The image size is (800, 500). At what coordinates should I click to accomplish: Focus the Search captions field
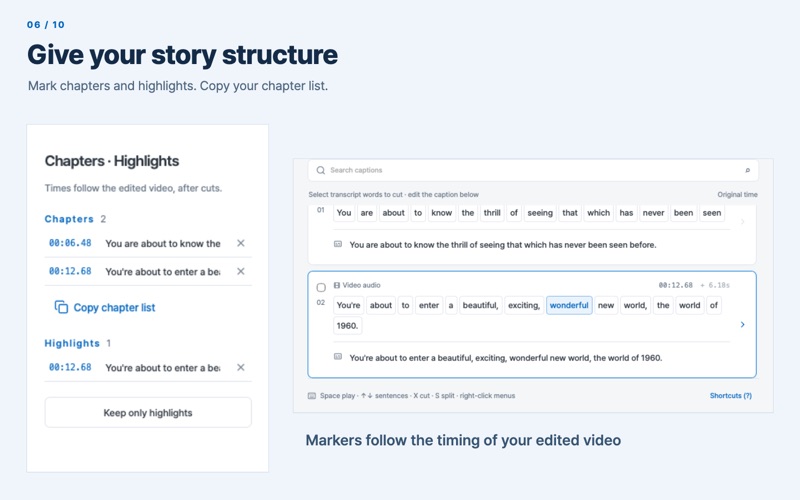(533, 170)
